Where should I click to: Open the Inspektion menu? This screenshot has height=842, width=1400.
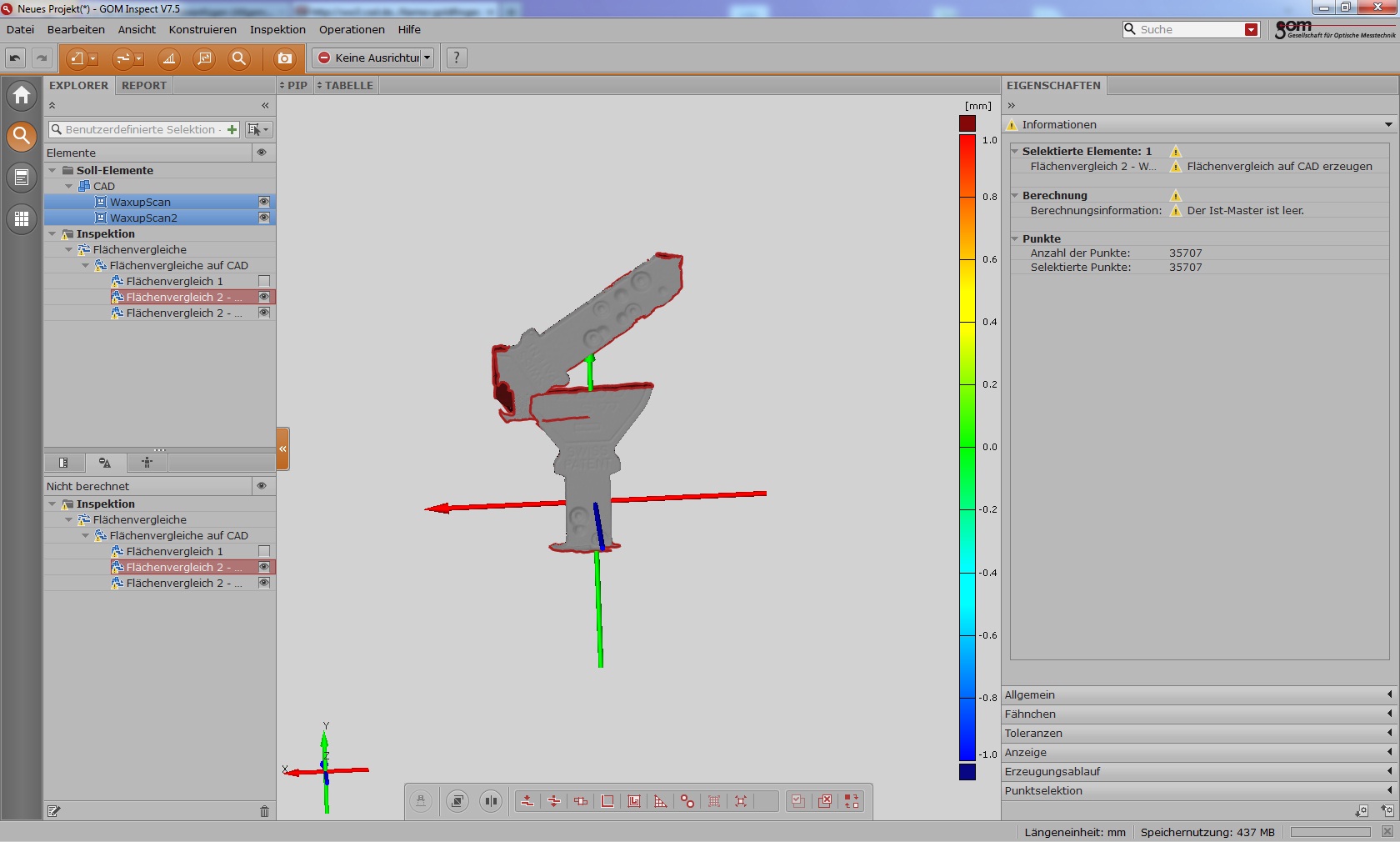277,29
